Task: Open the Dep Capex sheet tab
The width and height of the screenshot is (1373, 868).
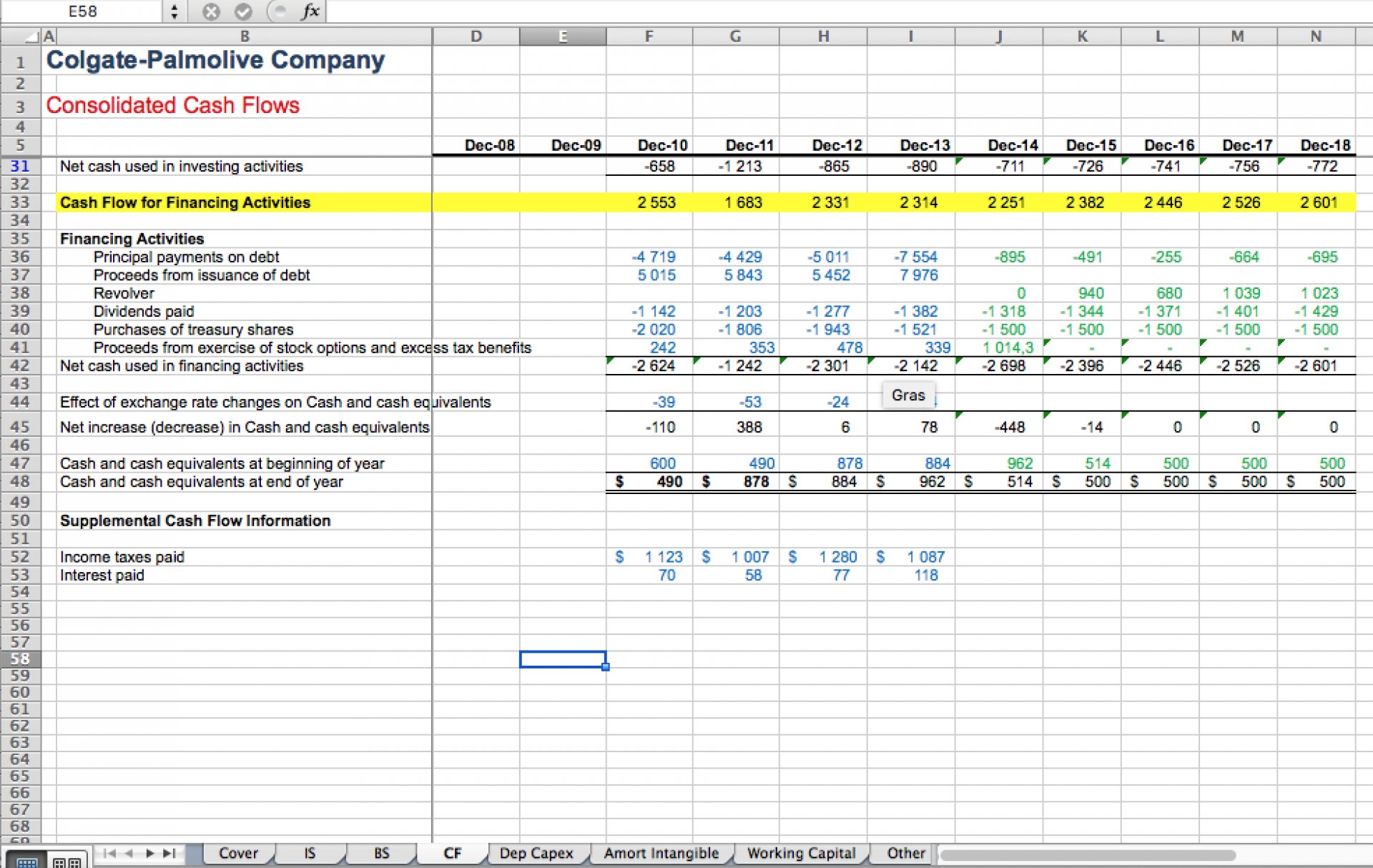Action: pyautogui.click(x=536, y=853)
